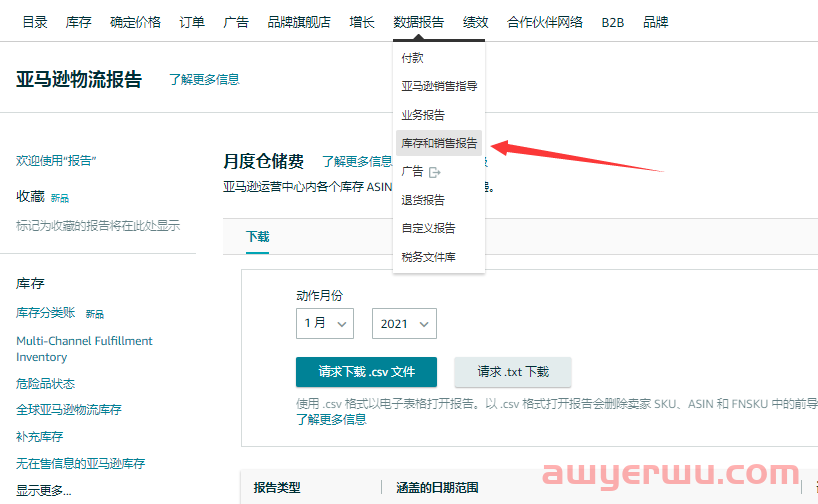
Task: Open the B2B menu
Action: coord(612,22)
